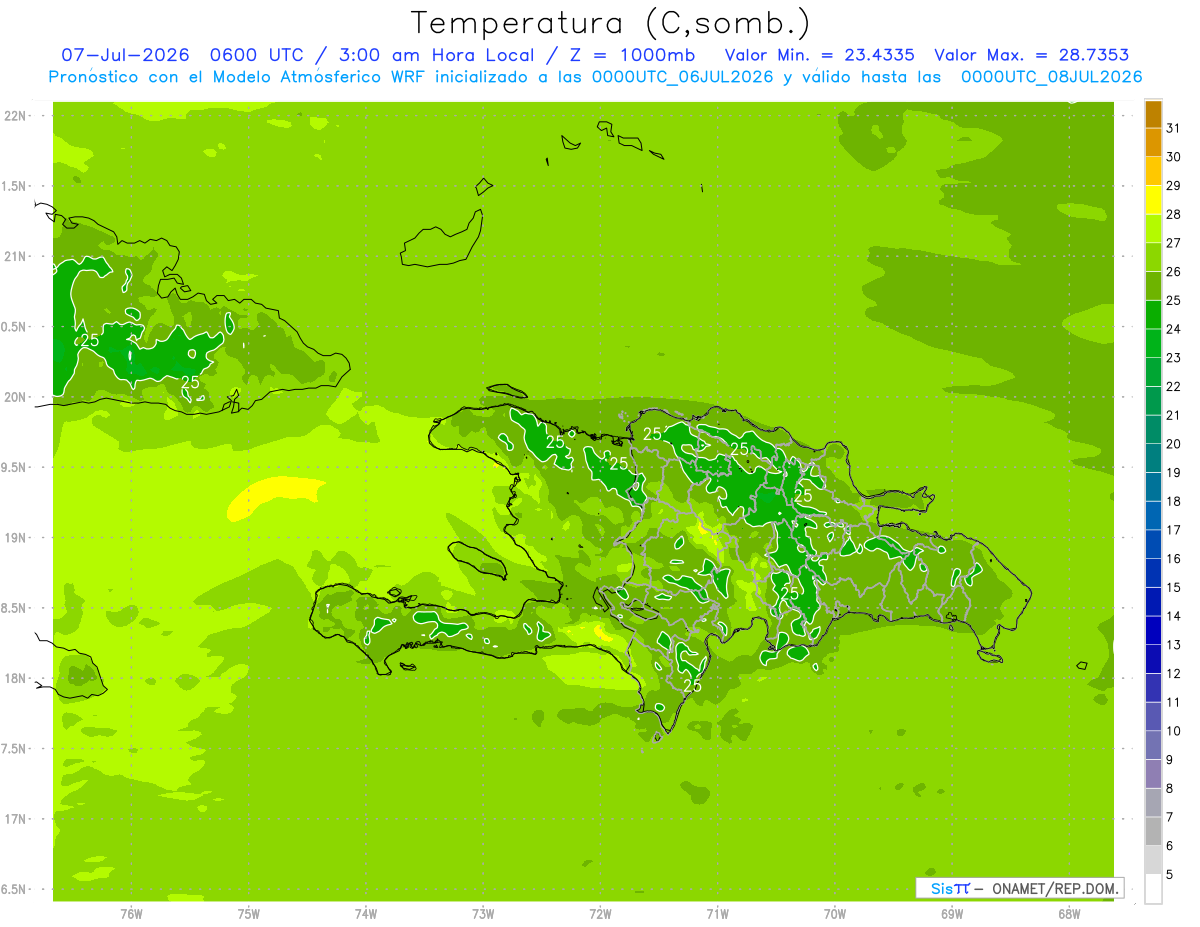Pick the dark blue legend swatch between 13 and 14
This screenshot has height=927, width=1200.
pyautogui.click(x=1153, y=631)
